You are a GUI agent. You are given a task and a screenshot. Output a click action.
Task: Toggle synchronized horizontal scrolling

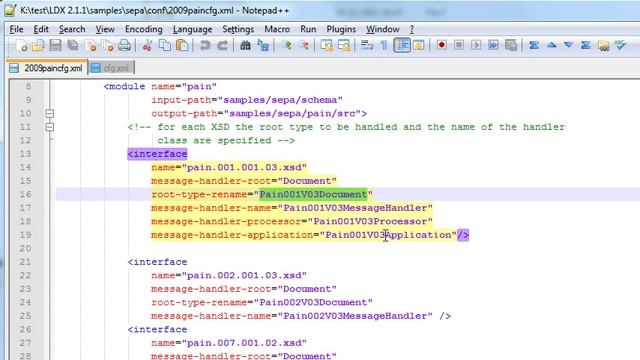(344, 45)
